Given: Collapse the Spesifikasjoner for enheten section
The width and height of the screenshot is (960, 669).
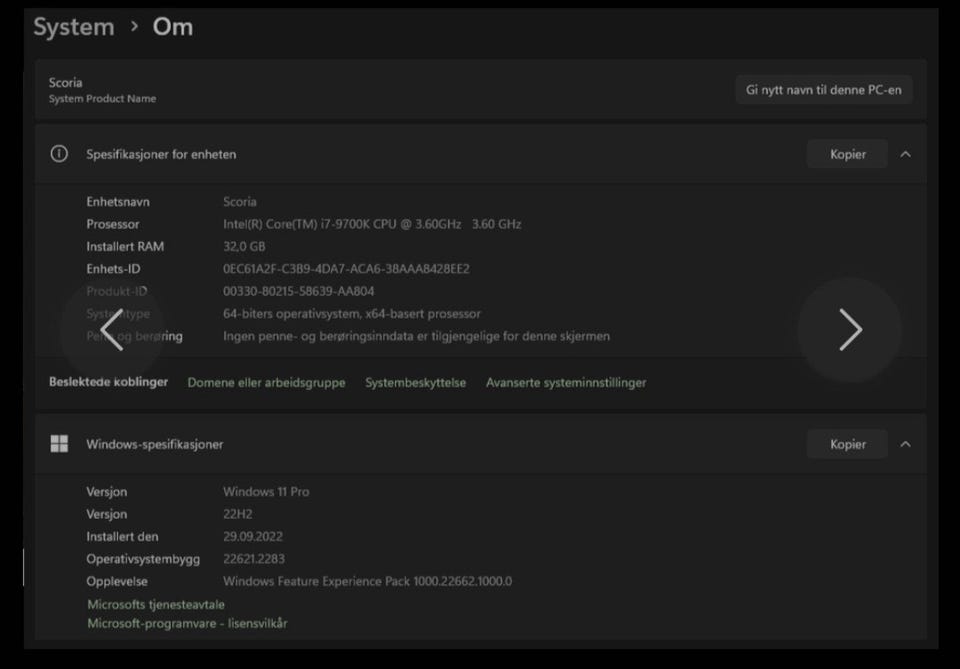Looking at the screenshot, I should click(906, 154).
